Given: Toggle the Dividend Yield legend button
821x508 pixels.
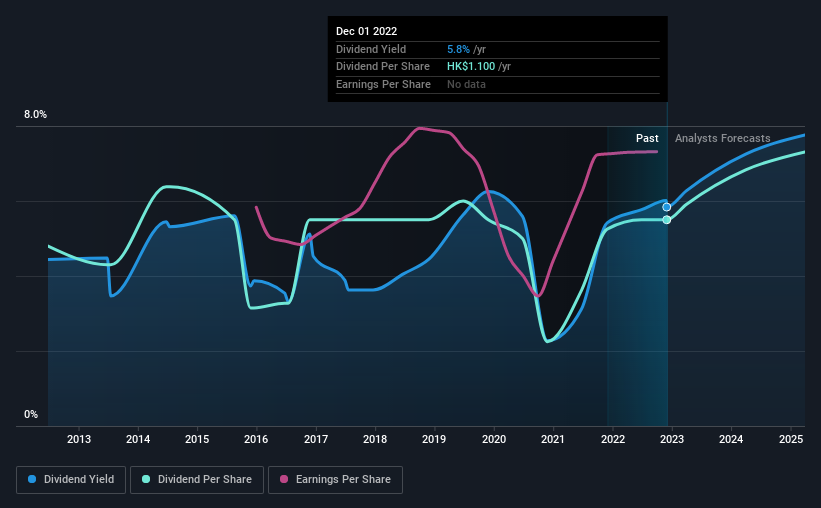Looking at the screenshot, I should click(x=71, y=480).
